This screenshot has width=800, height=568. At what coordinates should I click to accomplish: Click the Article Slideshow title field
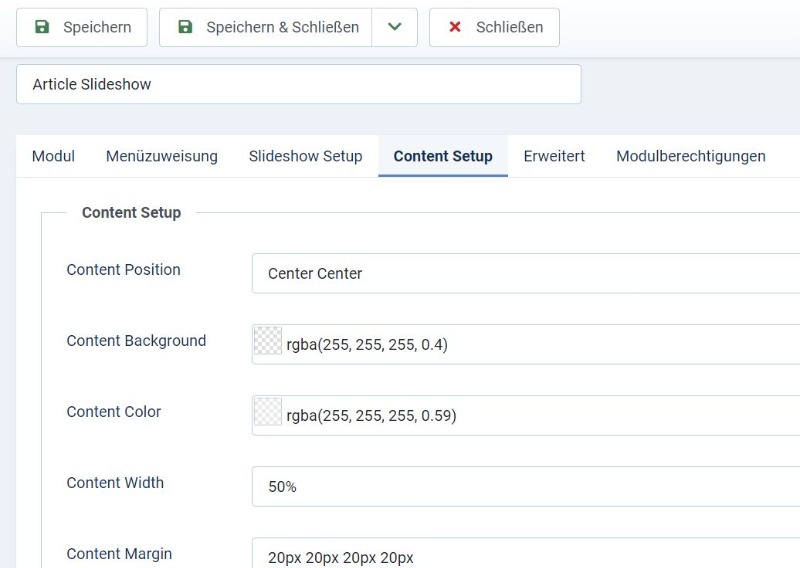298,84
